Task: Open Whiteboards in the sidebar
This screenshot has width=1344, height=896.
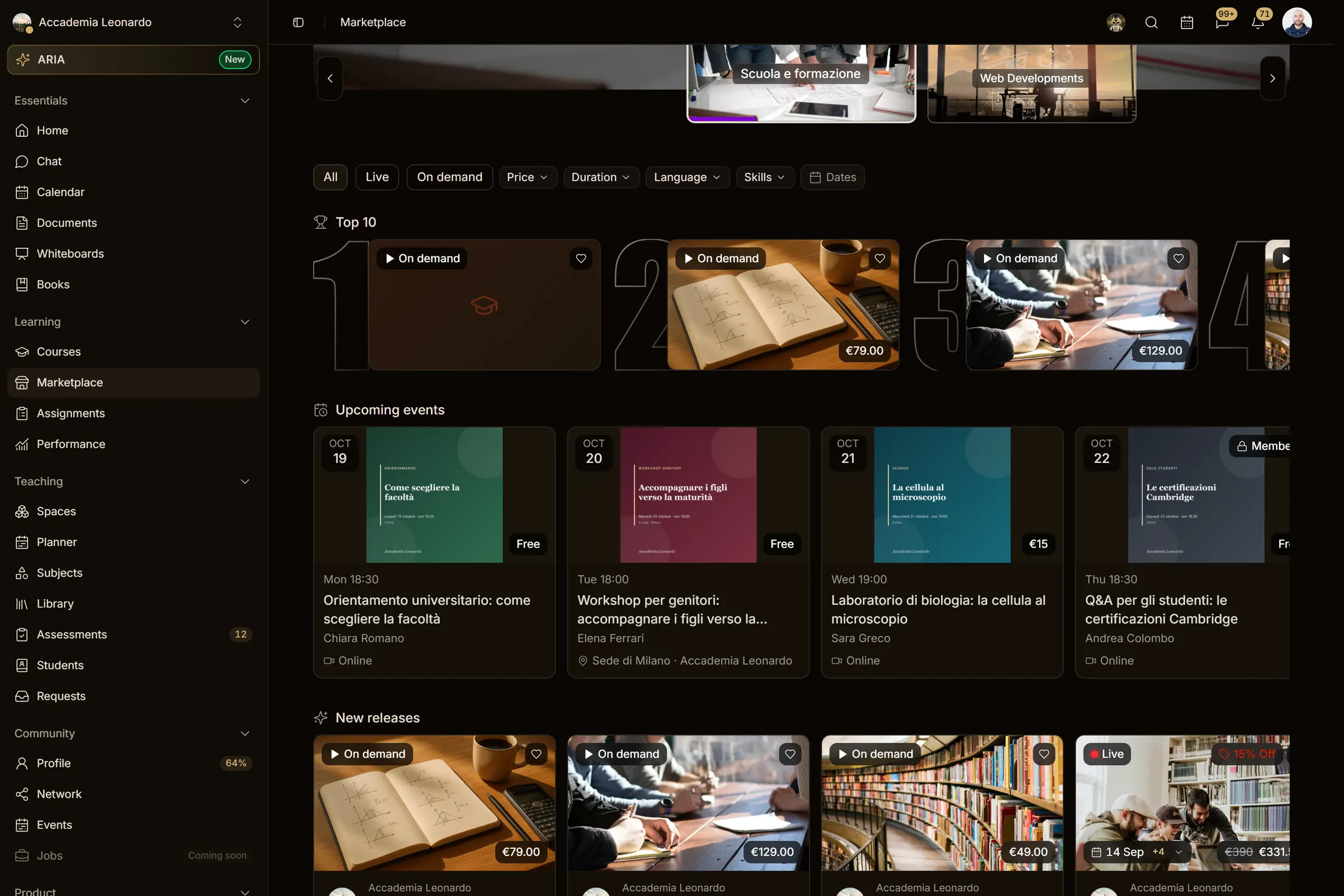Action: [133, 254]
